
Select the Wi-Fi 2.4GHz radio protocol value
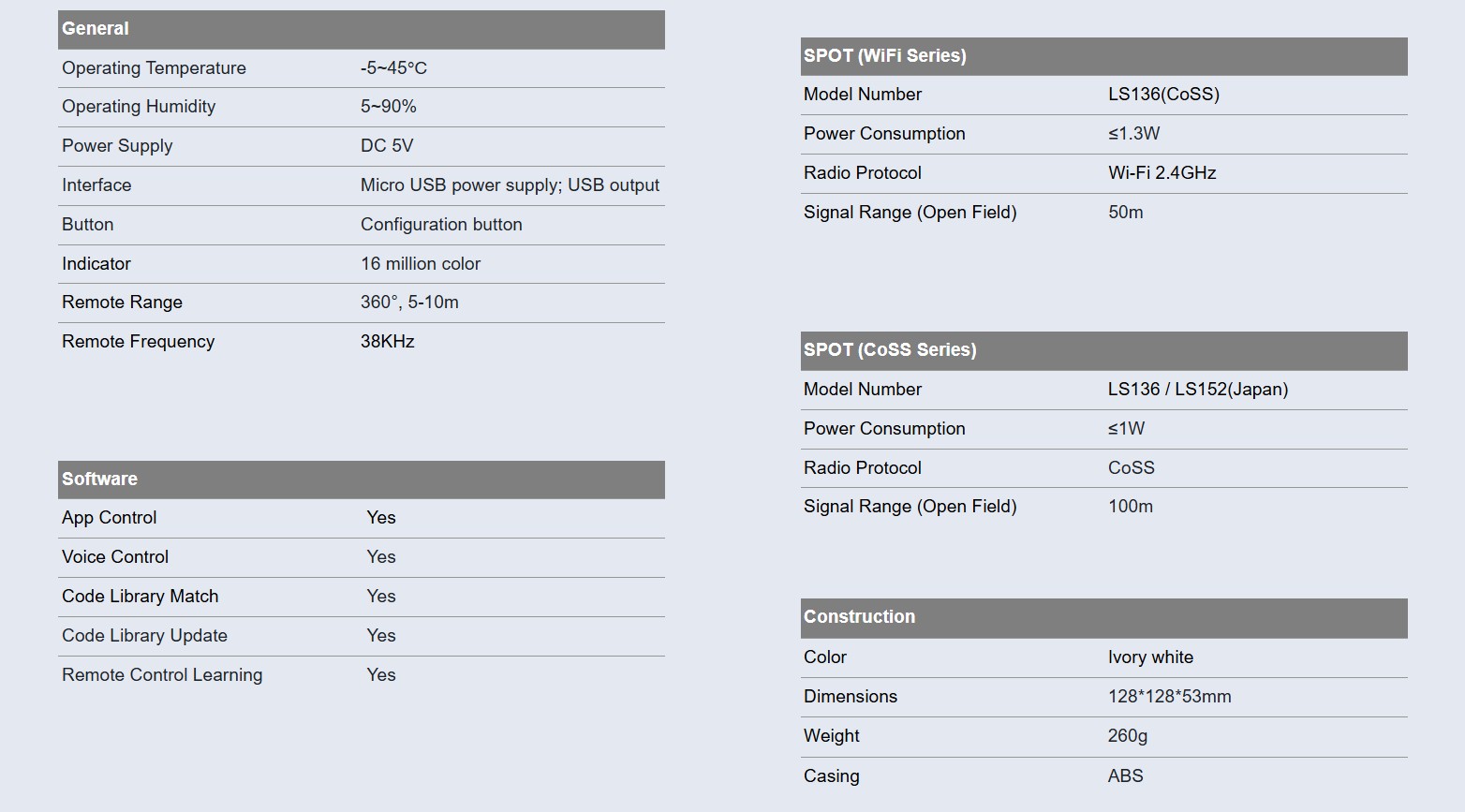1162,173
